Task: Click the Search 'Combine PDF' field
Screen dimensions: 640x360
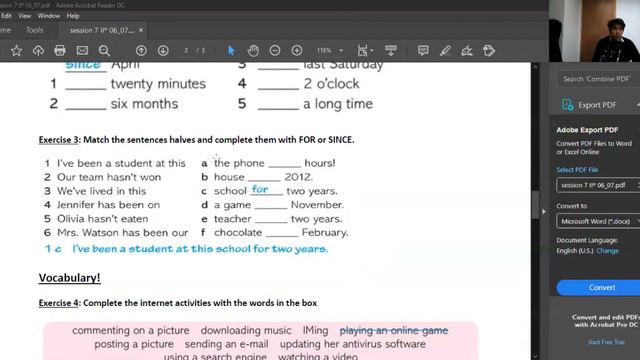Action: (598, 79)
